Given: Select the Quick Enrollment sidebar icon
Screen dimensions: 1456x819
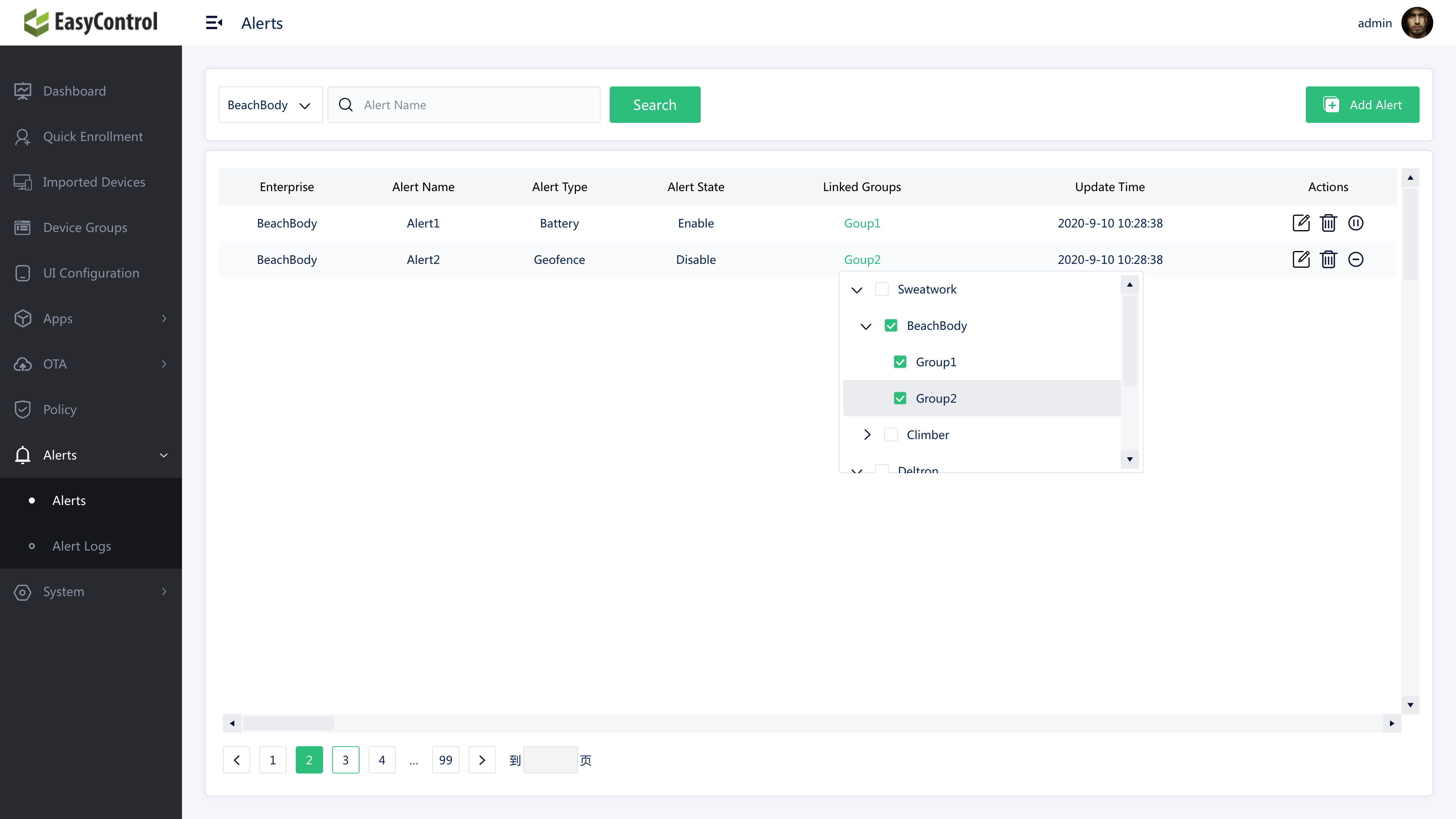Looking at the screenshot, I should [23, 136].
